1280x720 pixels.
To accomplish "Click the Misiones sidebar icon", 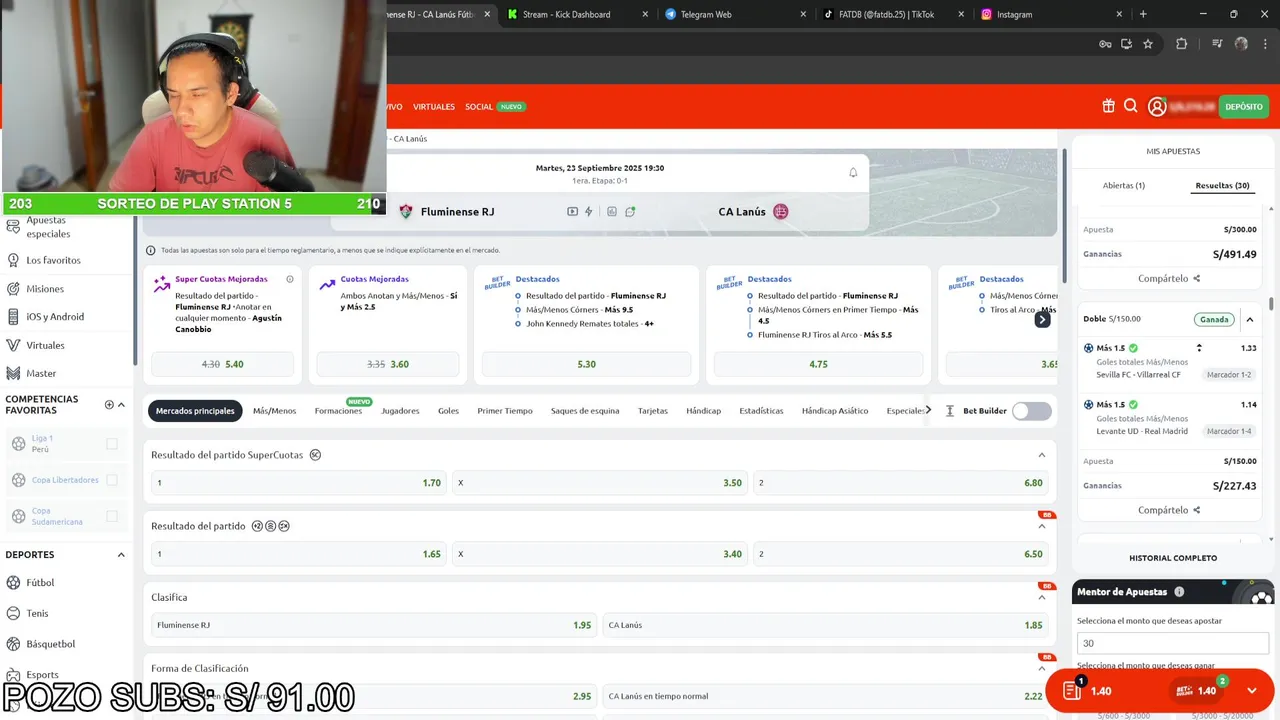I will tap(13, 288).
